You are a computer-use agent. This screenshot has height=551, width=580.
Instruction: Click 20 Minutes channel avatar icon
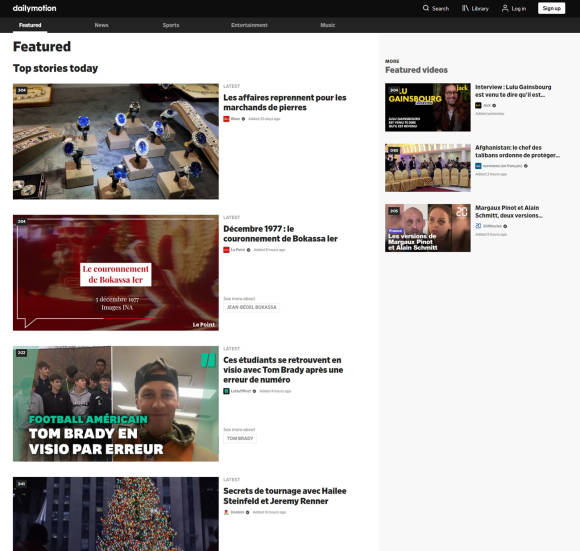(x=478, y=226)
